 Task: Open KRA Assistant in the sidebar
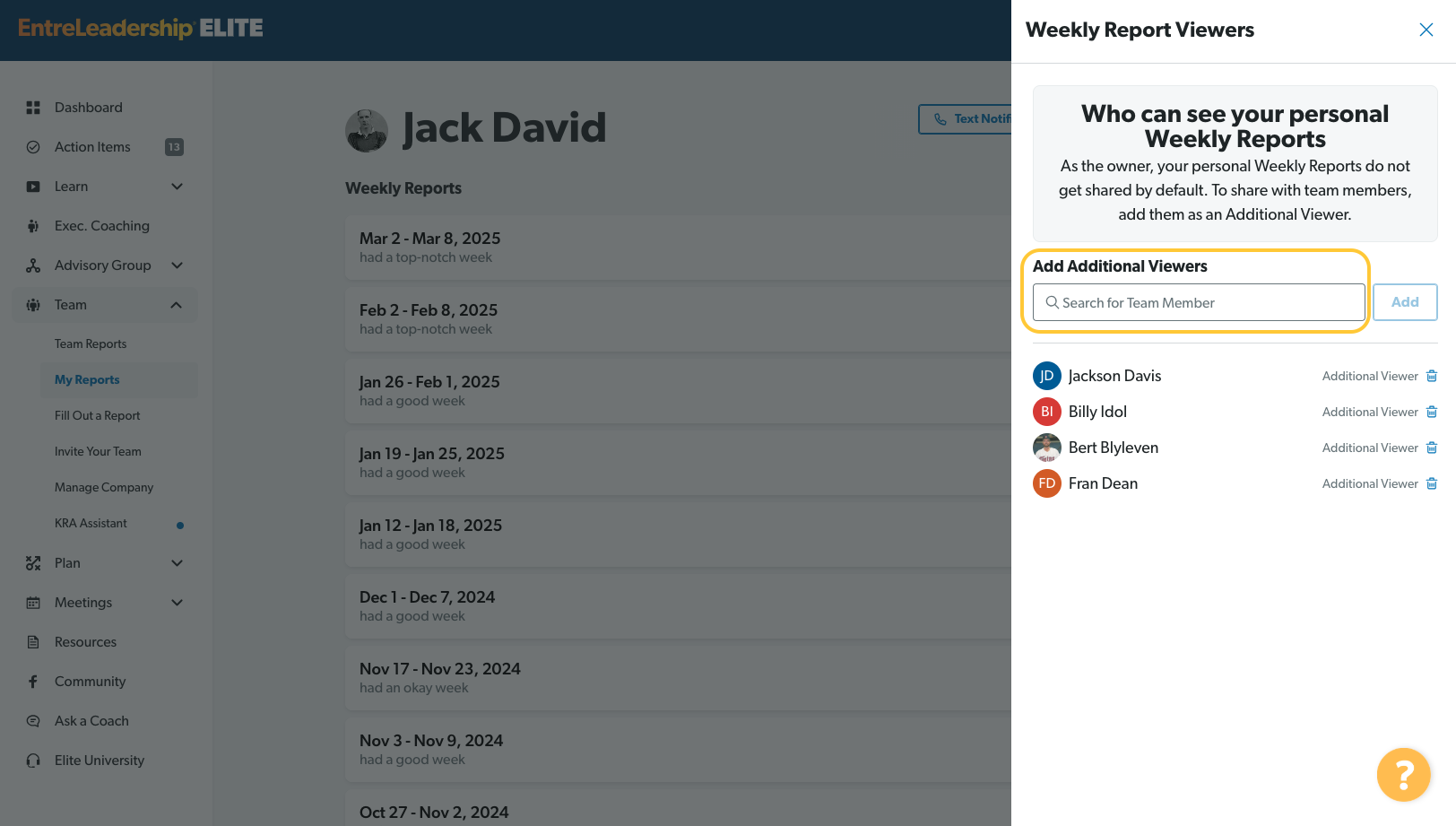(91, 523)
